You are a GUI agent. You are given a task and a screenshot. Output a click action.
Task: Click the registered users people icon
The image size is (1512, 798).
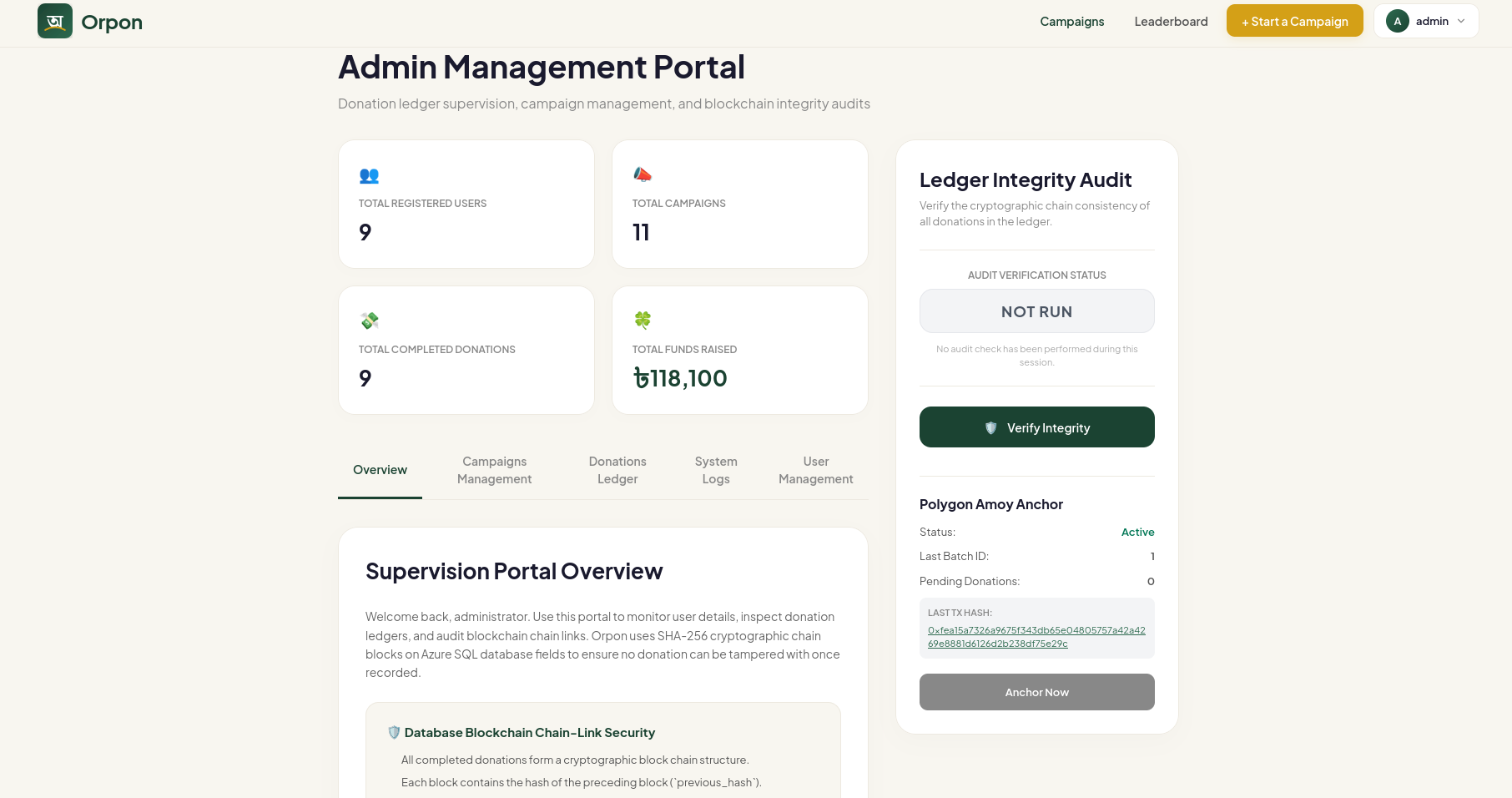click(x=369, y=175)
